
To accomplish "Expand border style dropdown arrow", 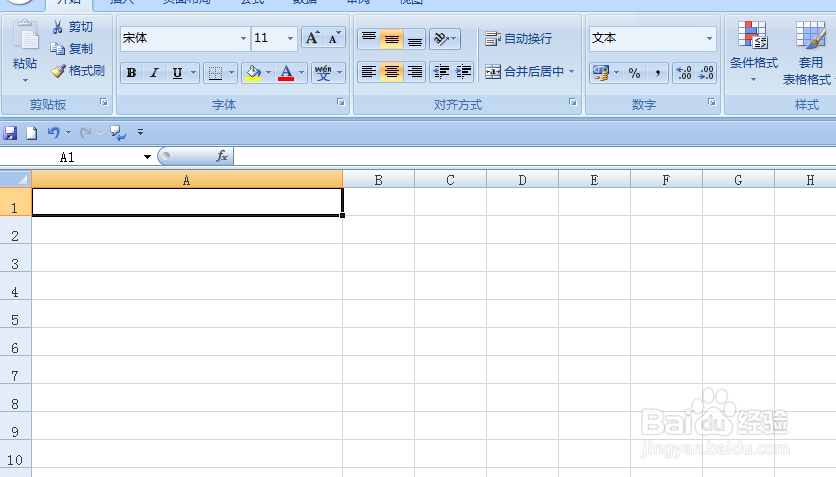I will [231, 73].
